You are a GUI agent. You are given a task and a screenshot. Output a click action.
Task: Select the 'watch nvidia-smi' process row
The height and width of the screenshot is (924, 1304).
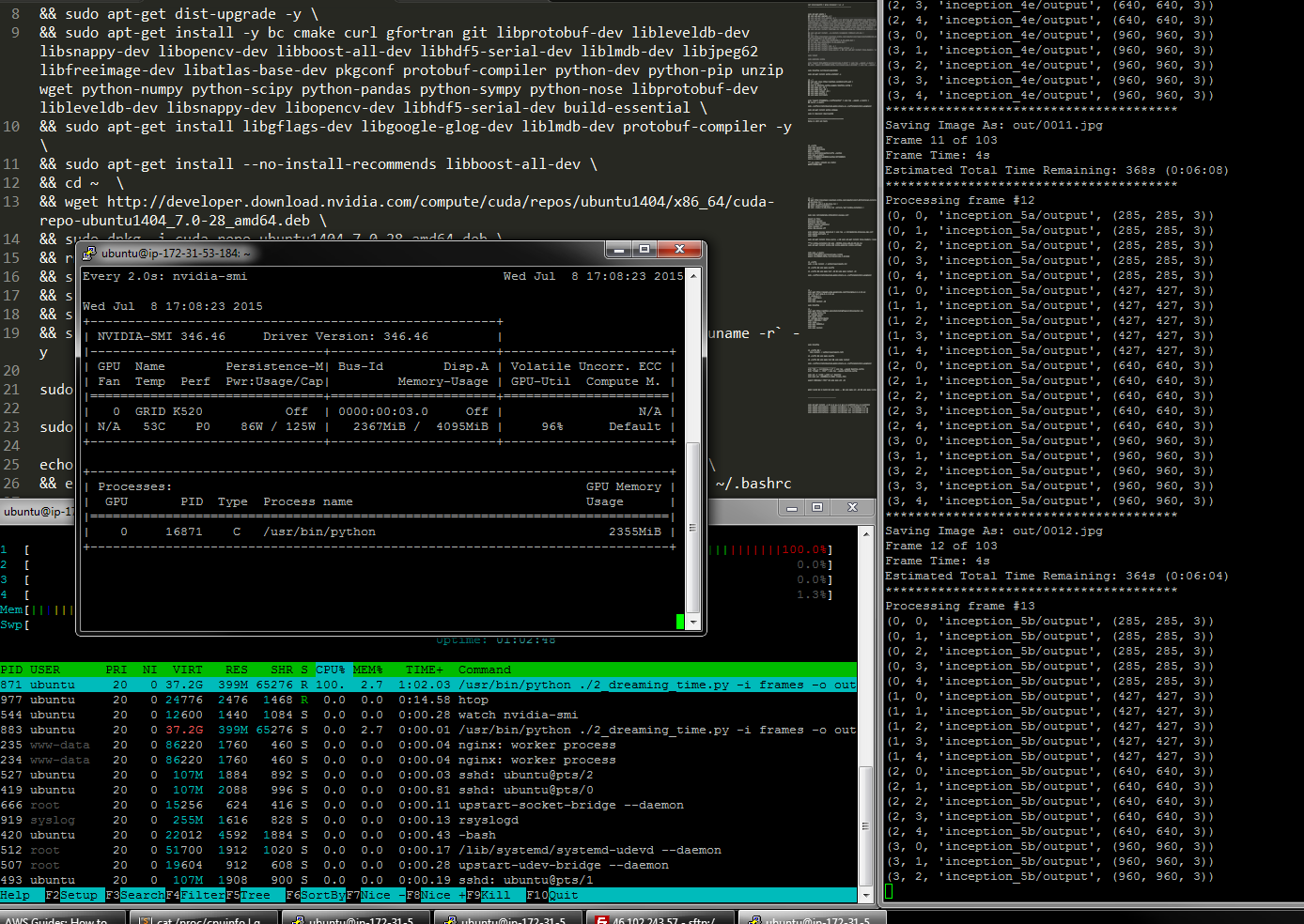click(x=428, y=715)
